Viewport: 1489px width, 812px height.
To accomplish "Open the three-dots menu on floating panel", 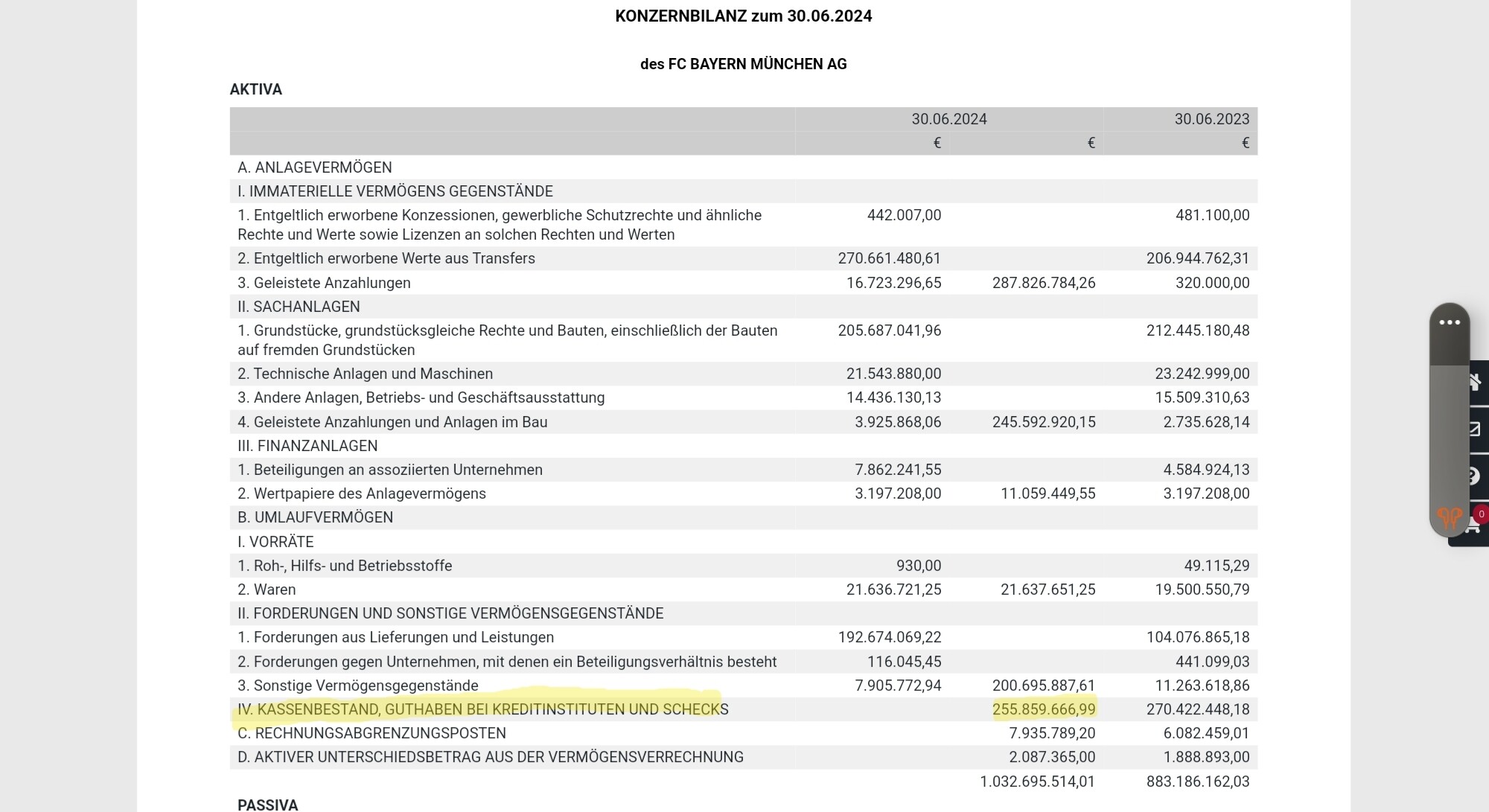I will tap(1450, 323).
